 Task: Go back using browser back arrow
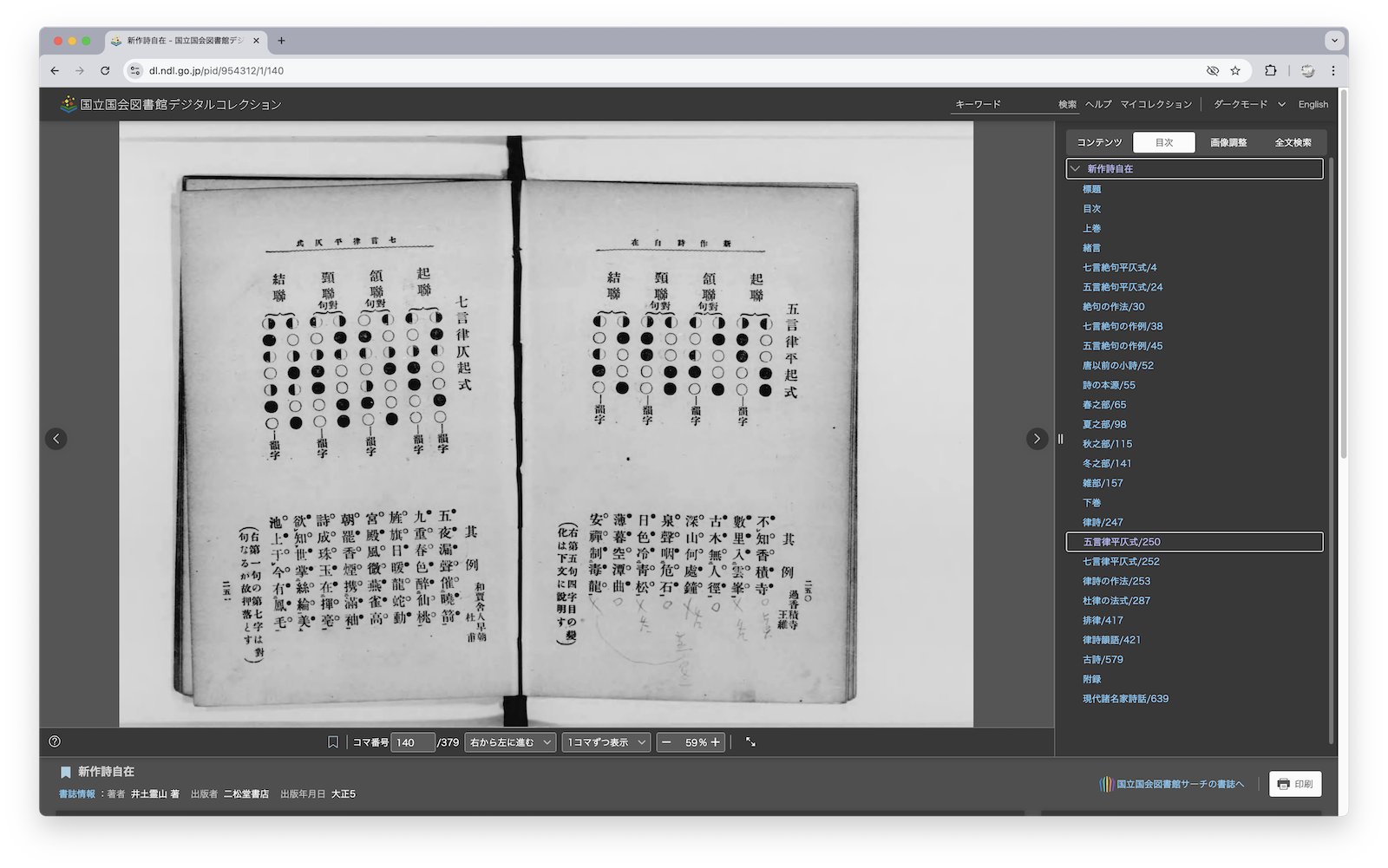pos(55,71)
